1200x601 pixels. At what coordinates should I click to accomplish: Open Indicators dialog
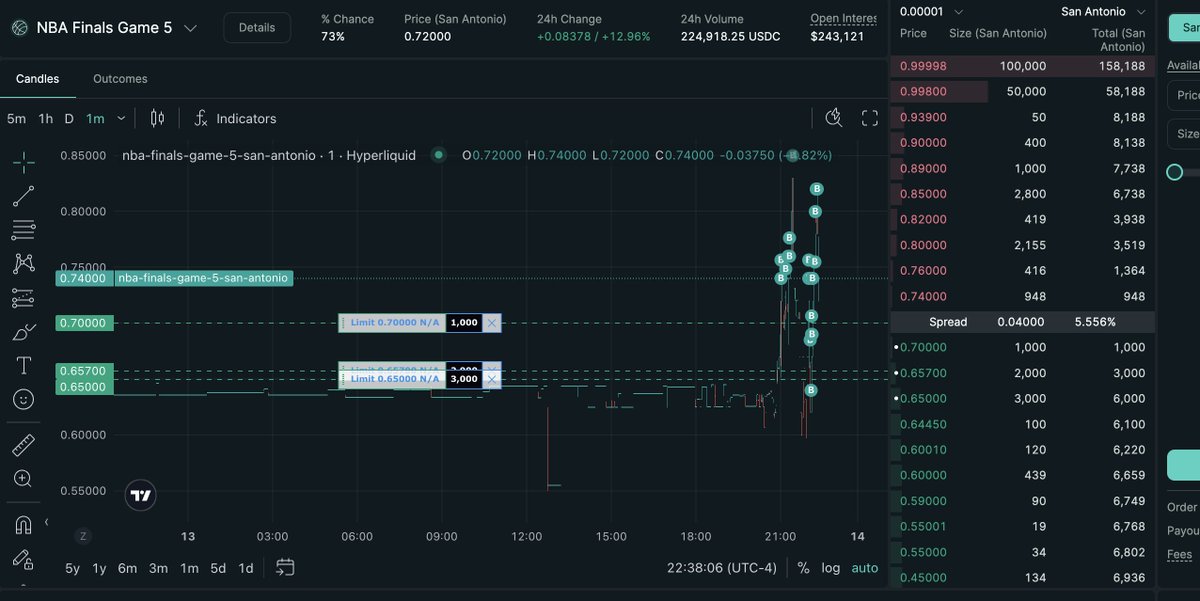pyautogui.click(x=235, y=118)
